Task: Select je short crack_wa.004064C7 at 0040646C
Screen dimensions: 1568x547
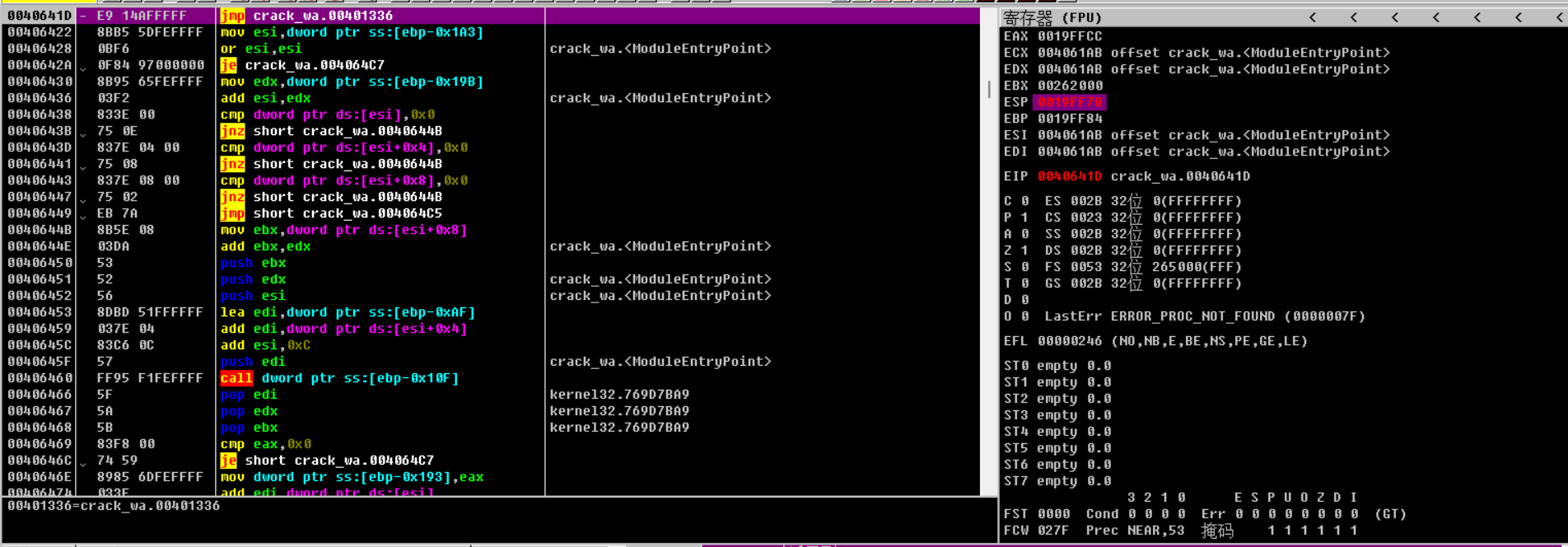Action: click(x=327, y=461)
